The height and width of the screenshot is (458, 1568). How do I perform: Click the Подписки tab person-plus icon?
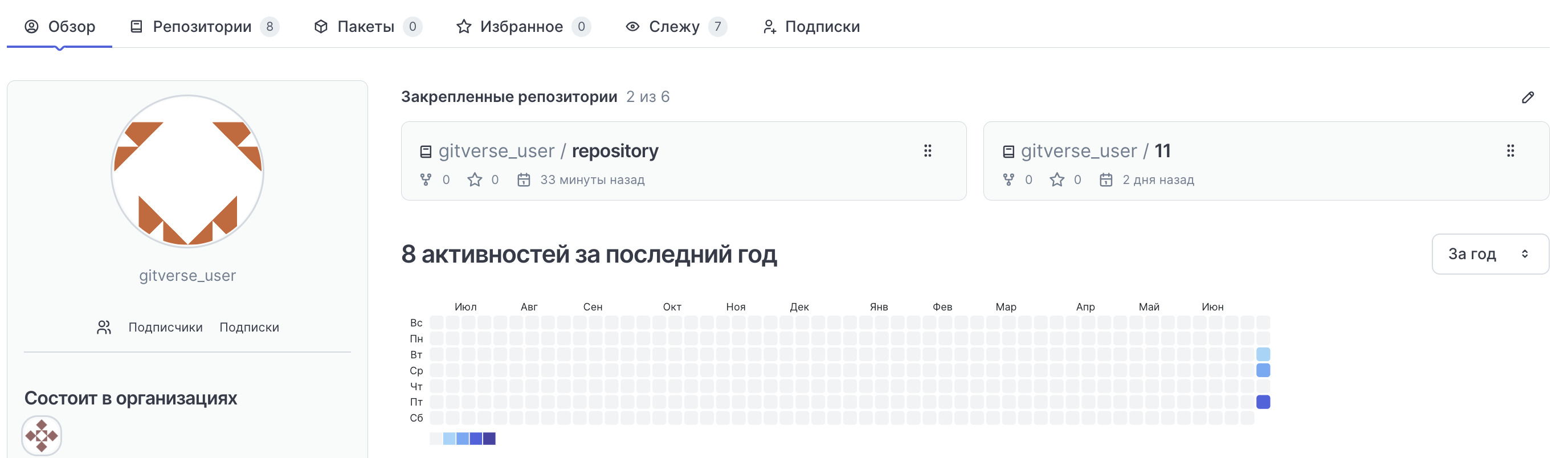click(769, 27)
